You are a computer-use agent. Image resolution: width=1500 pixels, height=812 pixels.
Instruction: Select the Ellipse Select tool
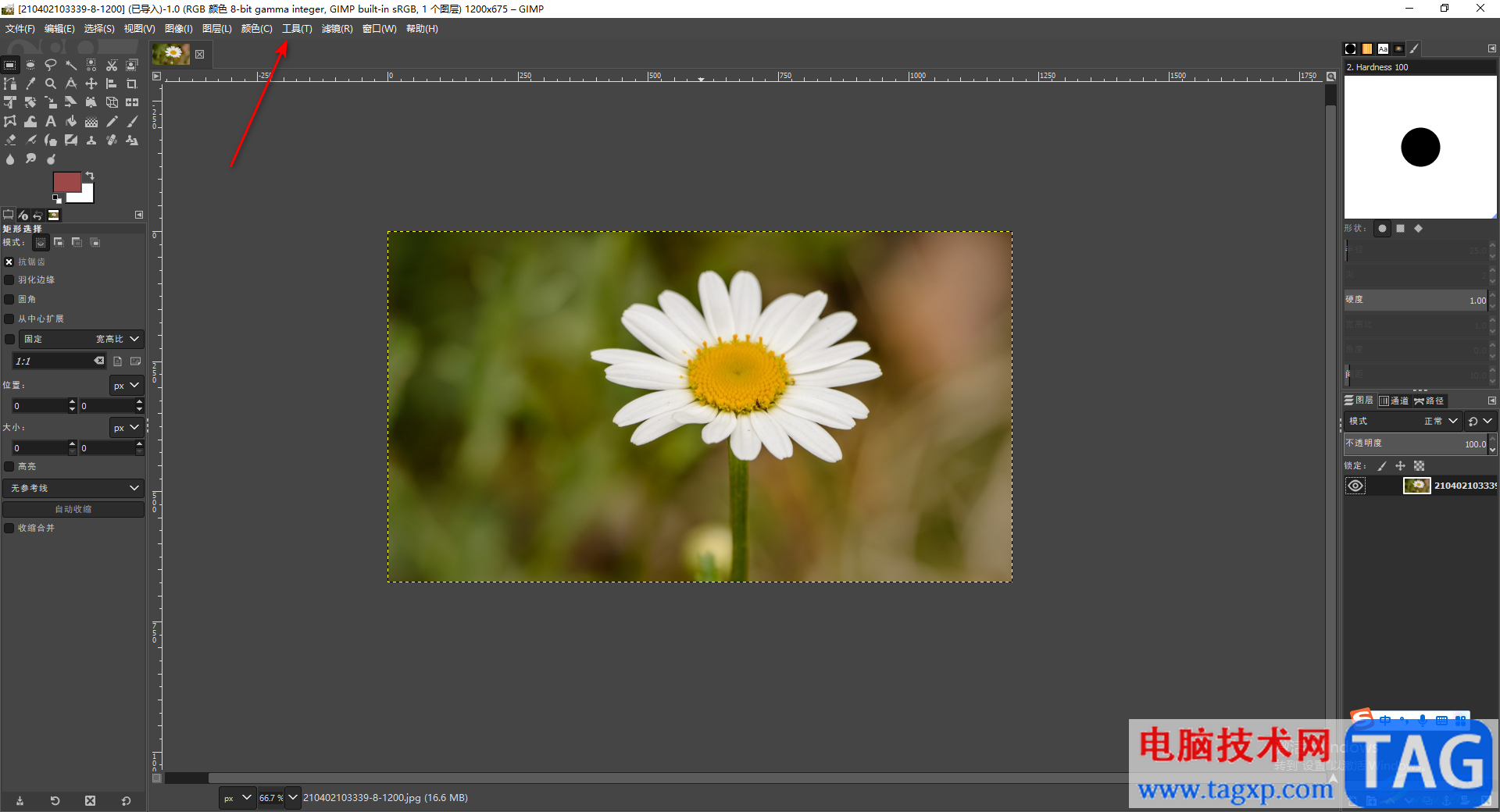point(30,66)
